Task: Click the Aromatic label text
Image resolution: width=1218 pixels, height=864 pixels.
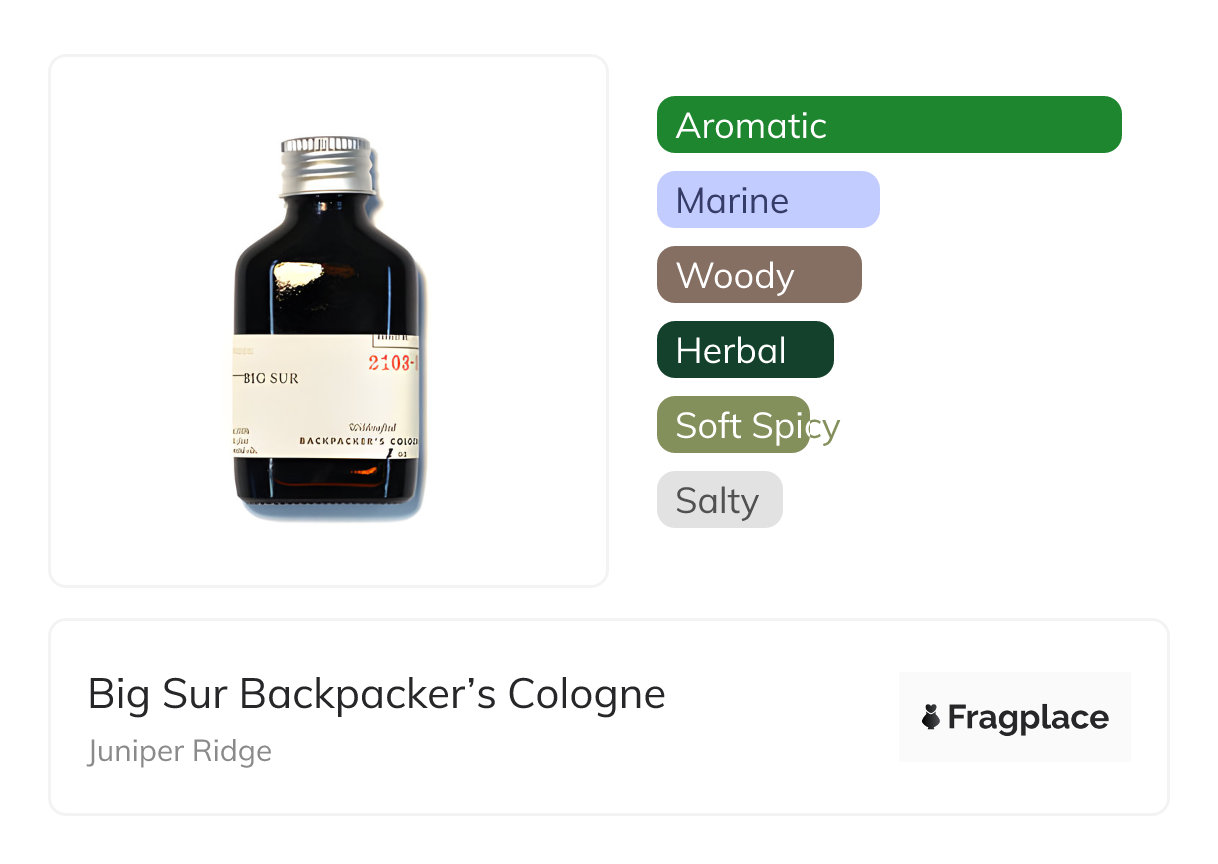Action: coord(751,125)
